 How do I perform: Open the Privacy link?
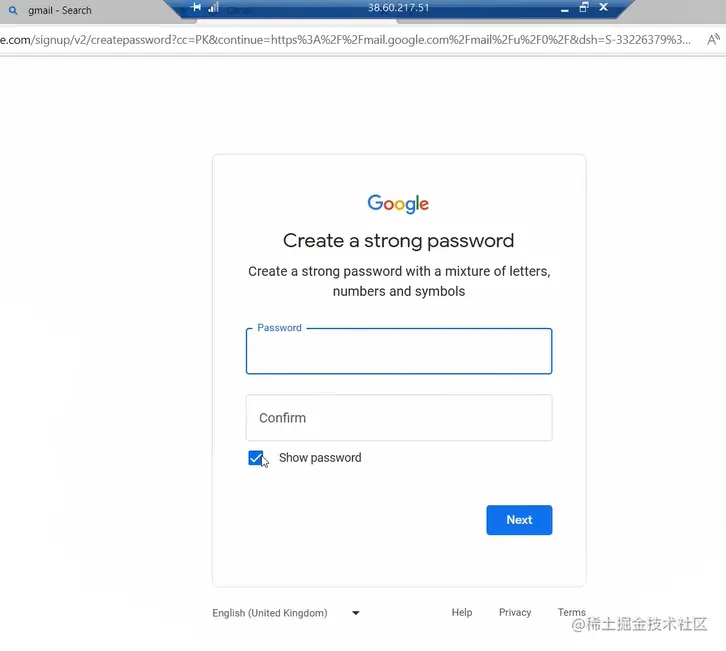(515, 613)
